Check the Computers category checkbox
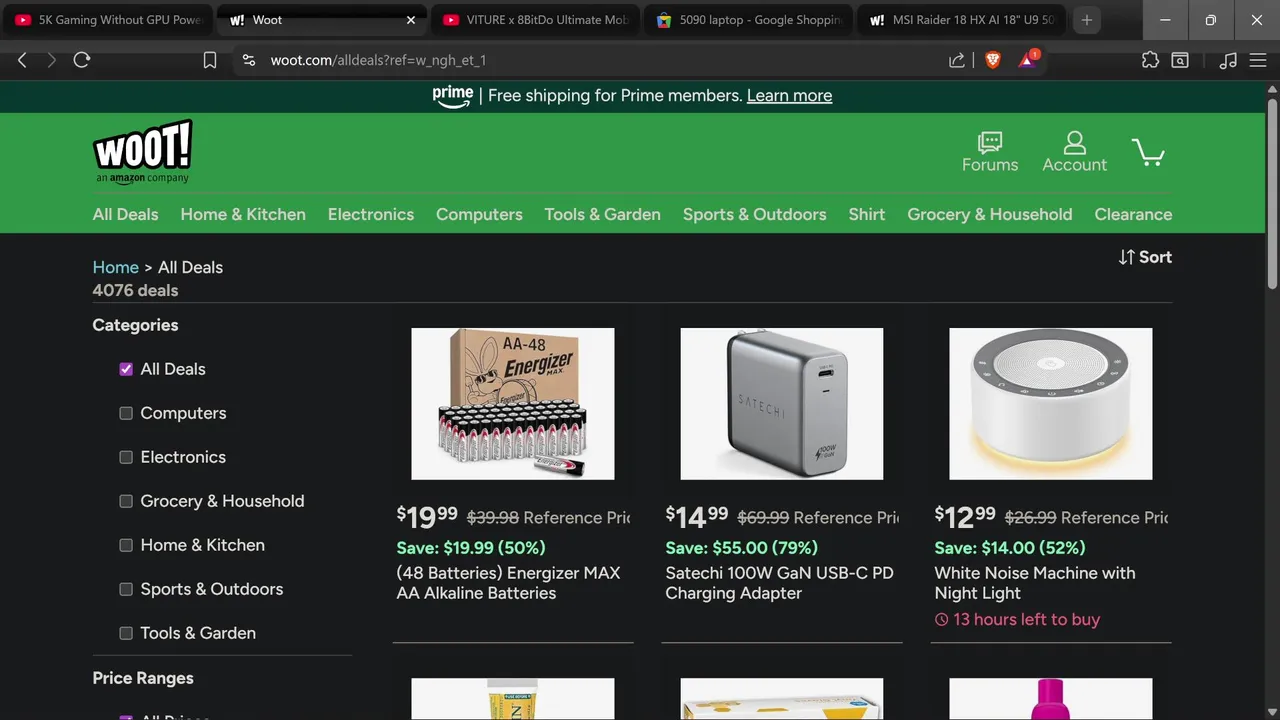Viewport: 1280px width, 720px height. pyautogui.click(x=126, y=413)
